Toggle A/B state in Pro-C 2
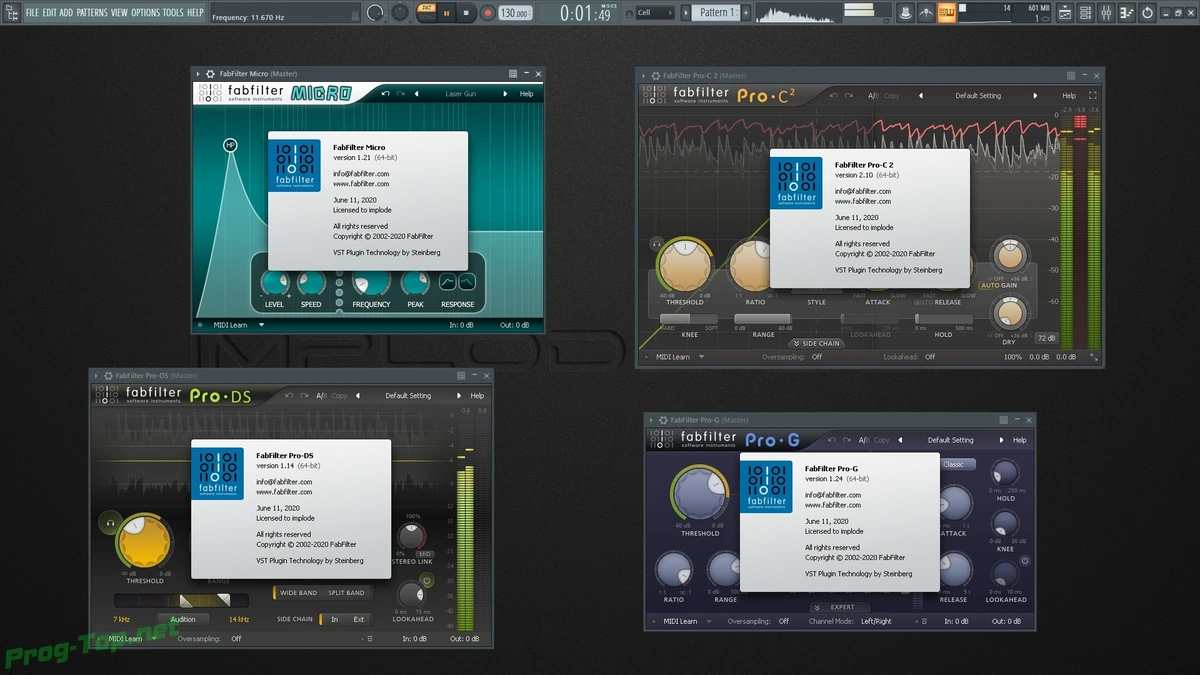Screen dimensions: 1200x675 (x=873, y=96)
